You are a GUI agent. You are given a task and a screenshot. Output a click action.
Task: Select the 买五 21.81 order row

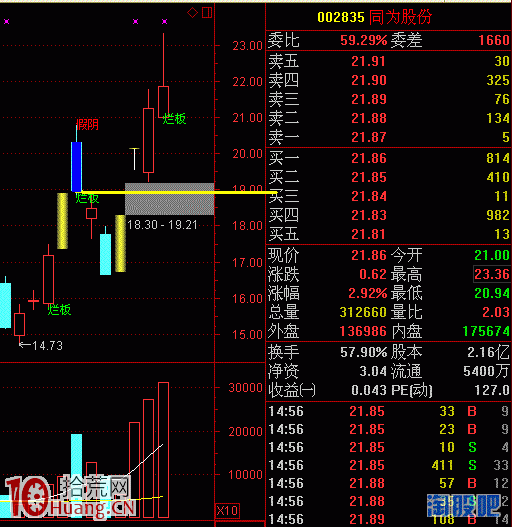click(389, 234)
